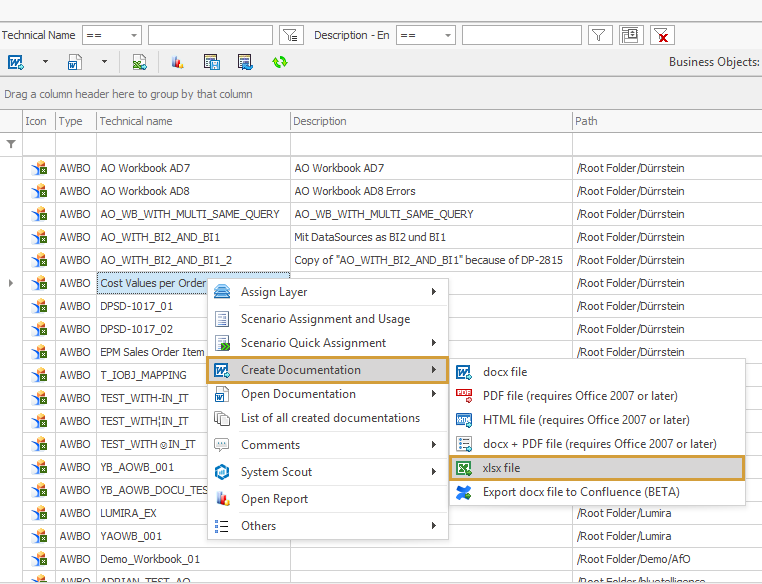Viewport: 762px width, 584px height.
Task: Click the filter icon beside Technical Name field
Action: [291, 36]
